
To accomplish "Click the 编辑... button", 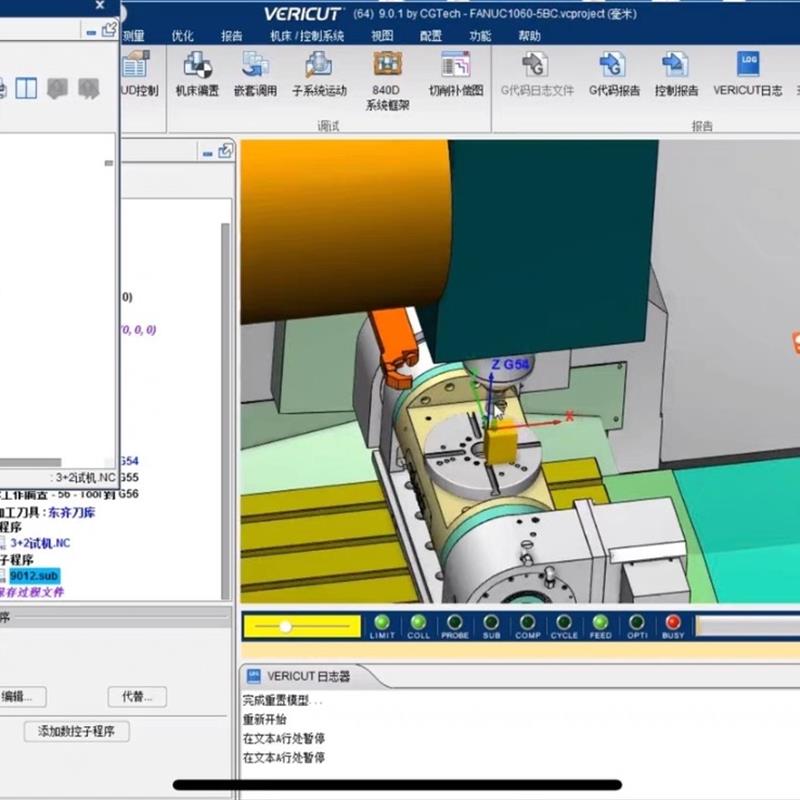I will [21, 696].
